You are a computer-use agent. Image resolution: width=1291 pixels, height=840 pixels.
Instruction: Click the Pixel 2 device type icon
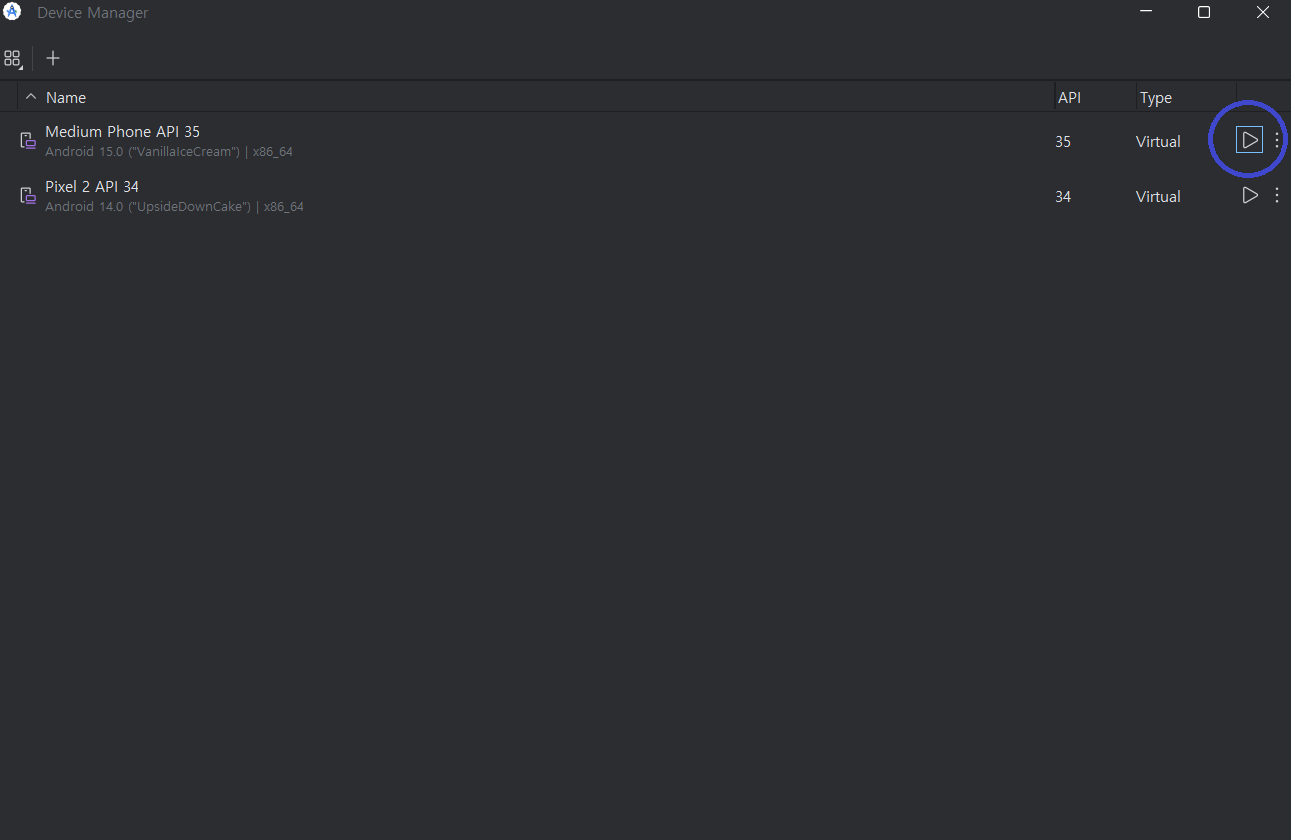[x=29, y=197]
